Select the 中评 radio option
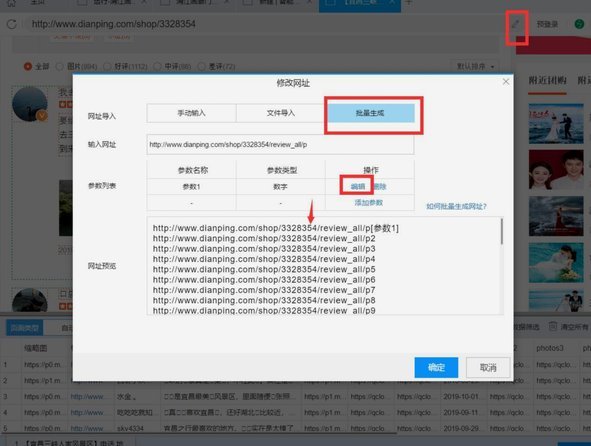 (158, 67)
